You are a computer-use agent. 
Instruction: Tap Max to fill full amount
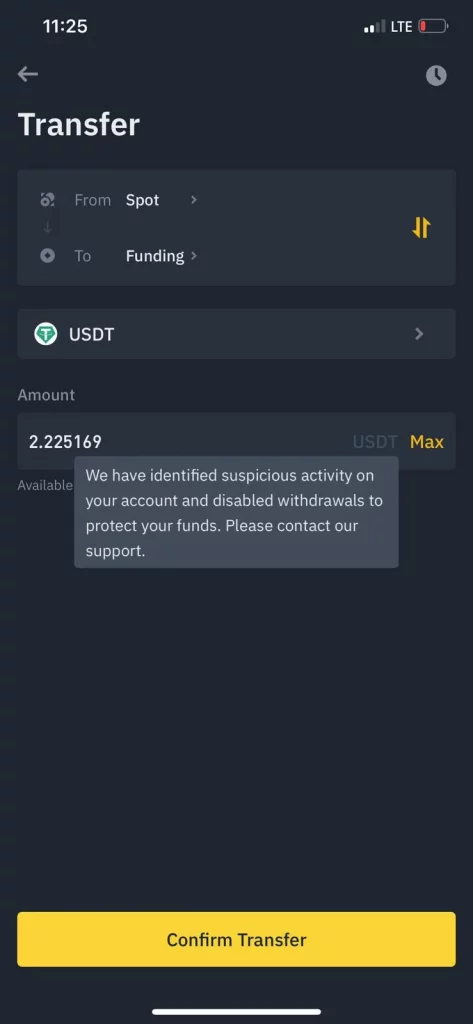click(427, 442)
